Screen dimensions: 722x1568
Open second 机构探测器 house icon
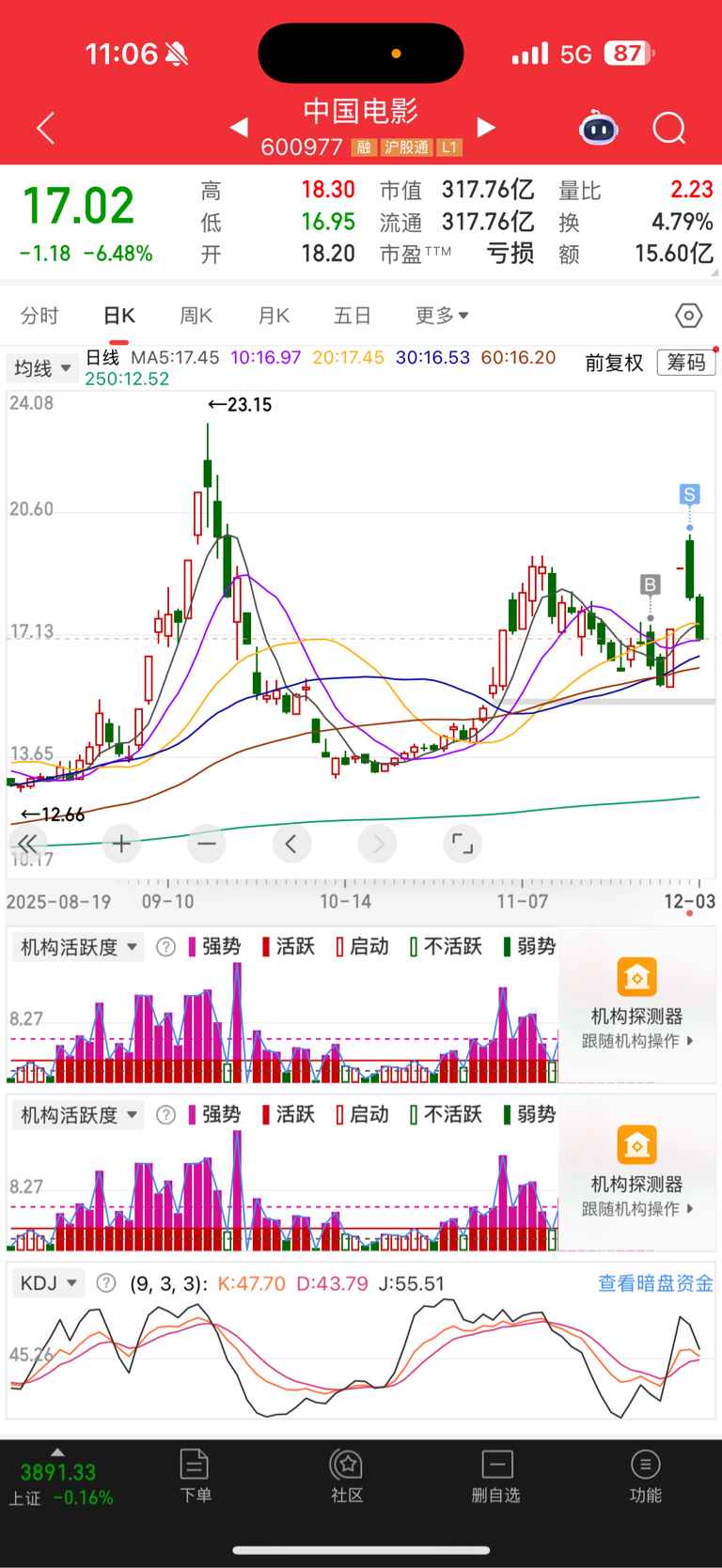click(x=636, y=1145)
